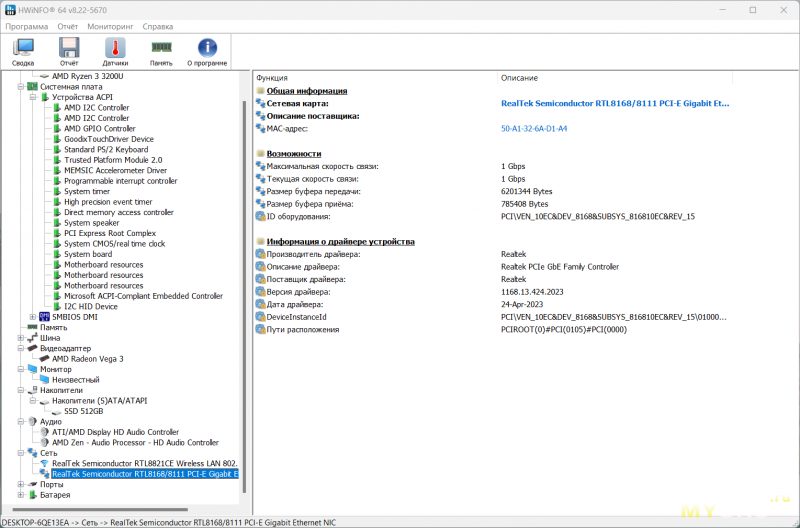The height and width of the screenshot is (528, 800).
Task: Click the Общая информация section icon
Action: (261, 91)
